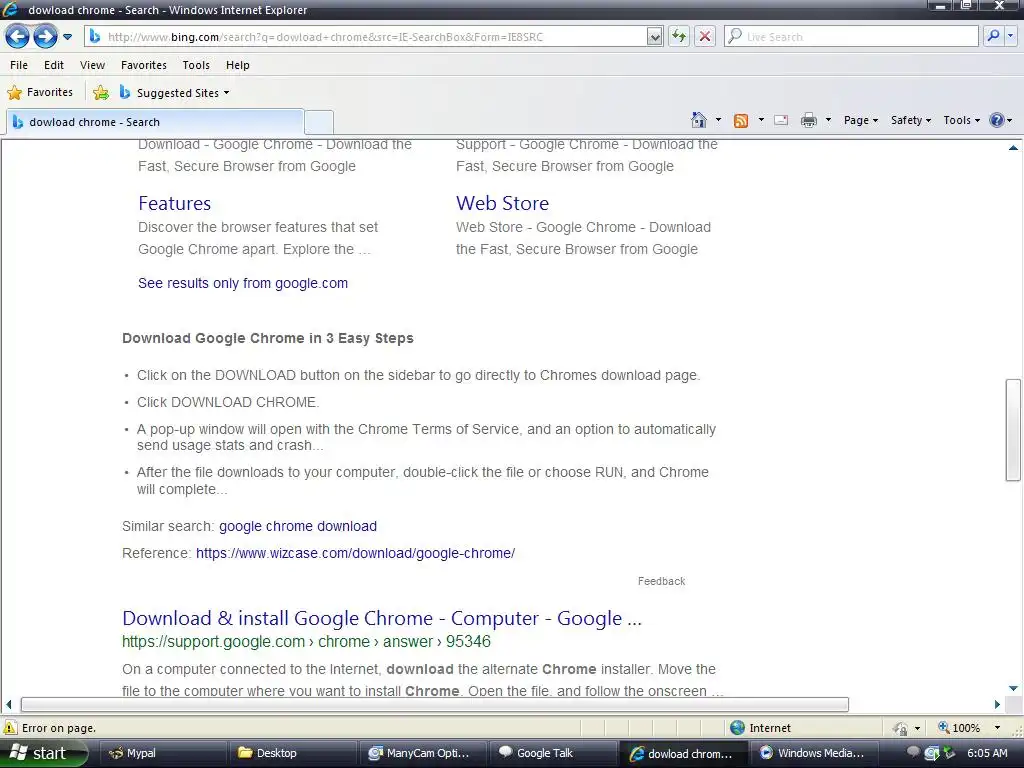Click the horizontal scrollbar left arrow
This screenshot has height=768, width=1024.
coord(8,704)
